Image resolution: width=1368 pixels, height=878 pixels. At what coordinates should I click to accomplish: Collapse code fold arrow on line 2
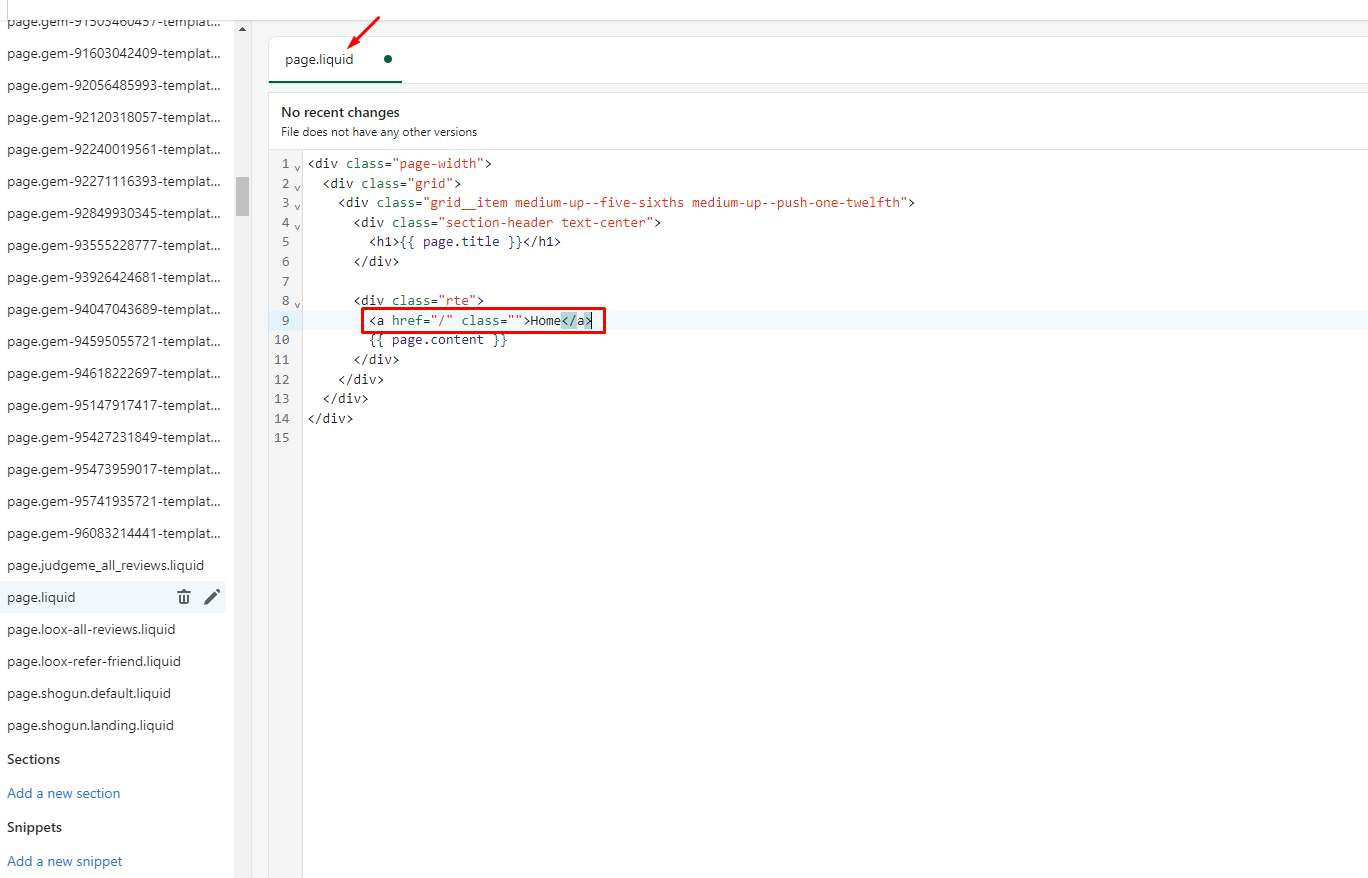[x=297, y=186]
